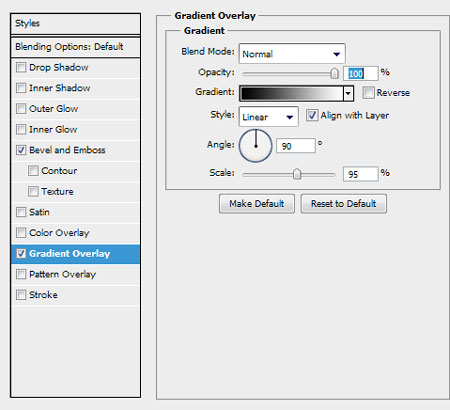This screenshot has height=410, width=450.
Task: Uncheck the Bevel and Emboss checkbox
Action: click(21, 150)
